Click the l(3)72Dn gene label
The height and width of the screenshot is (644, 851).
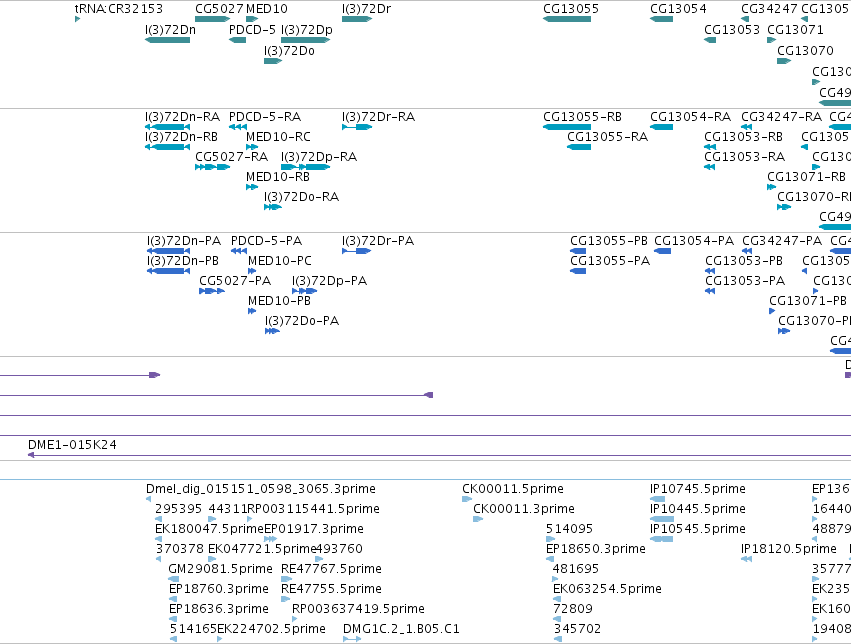coord(170,30)
